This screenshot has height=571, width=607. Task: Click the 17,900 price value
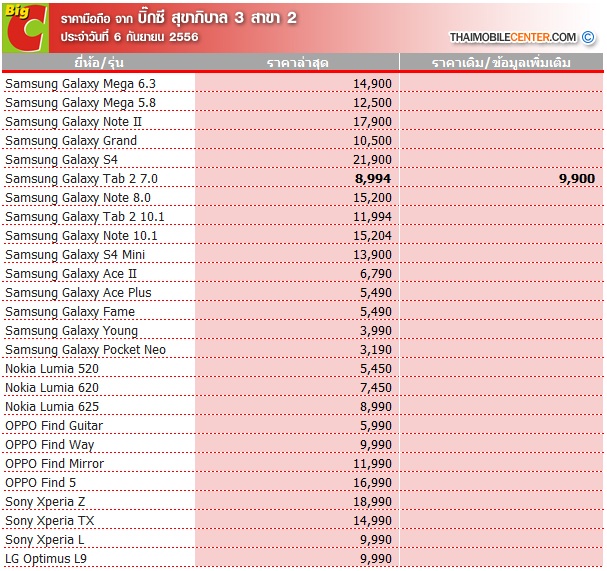click(372, 122)
